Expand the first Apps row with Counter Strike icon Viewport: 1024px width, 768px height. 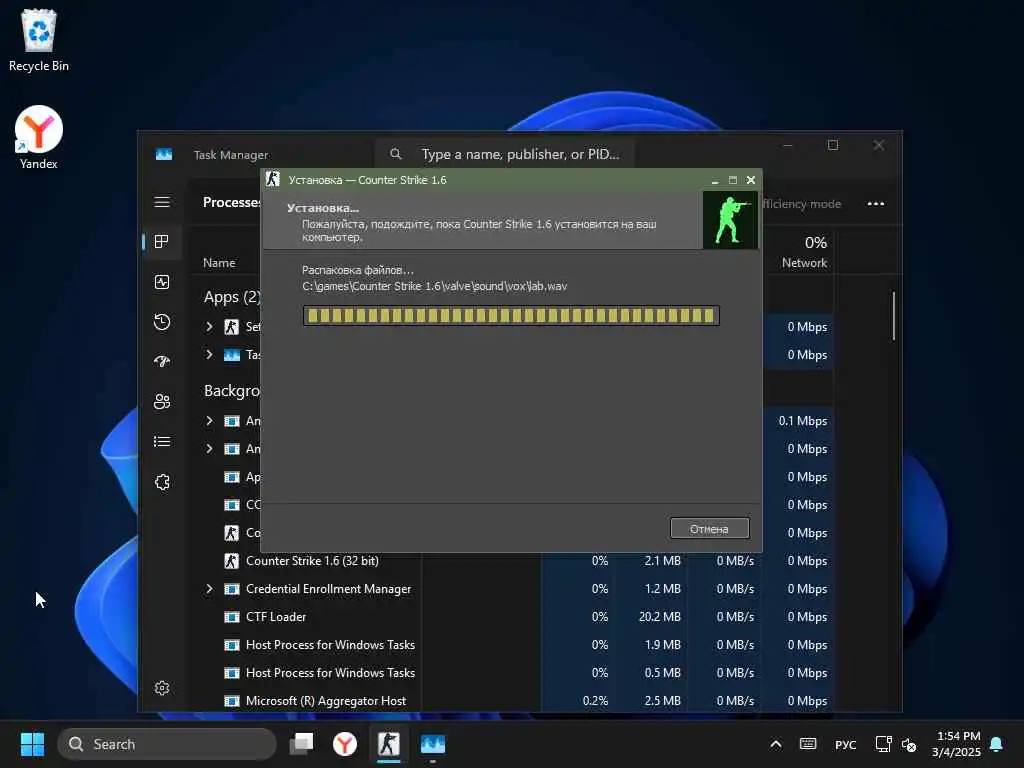(x=209, y=327)
